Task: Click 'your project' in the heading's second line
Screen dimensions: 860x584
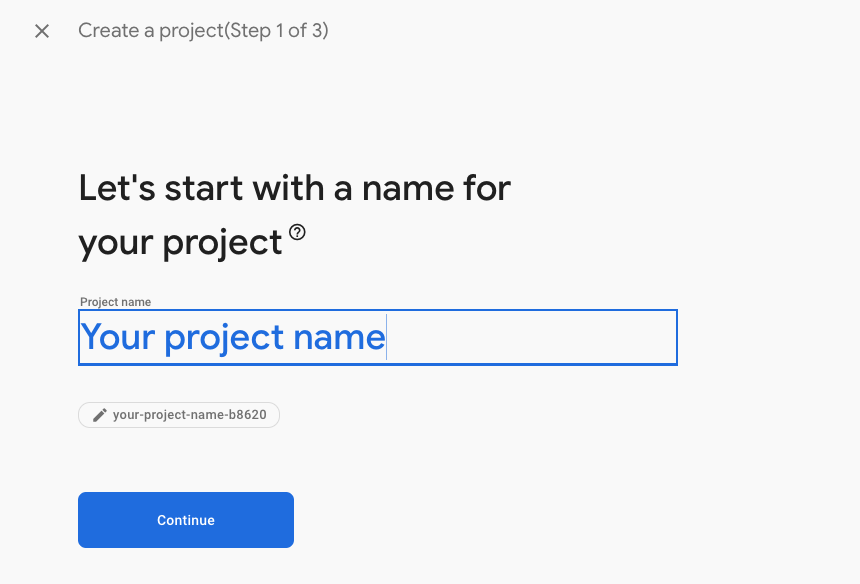Action: 180,242
